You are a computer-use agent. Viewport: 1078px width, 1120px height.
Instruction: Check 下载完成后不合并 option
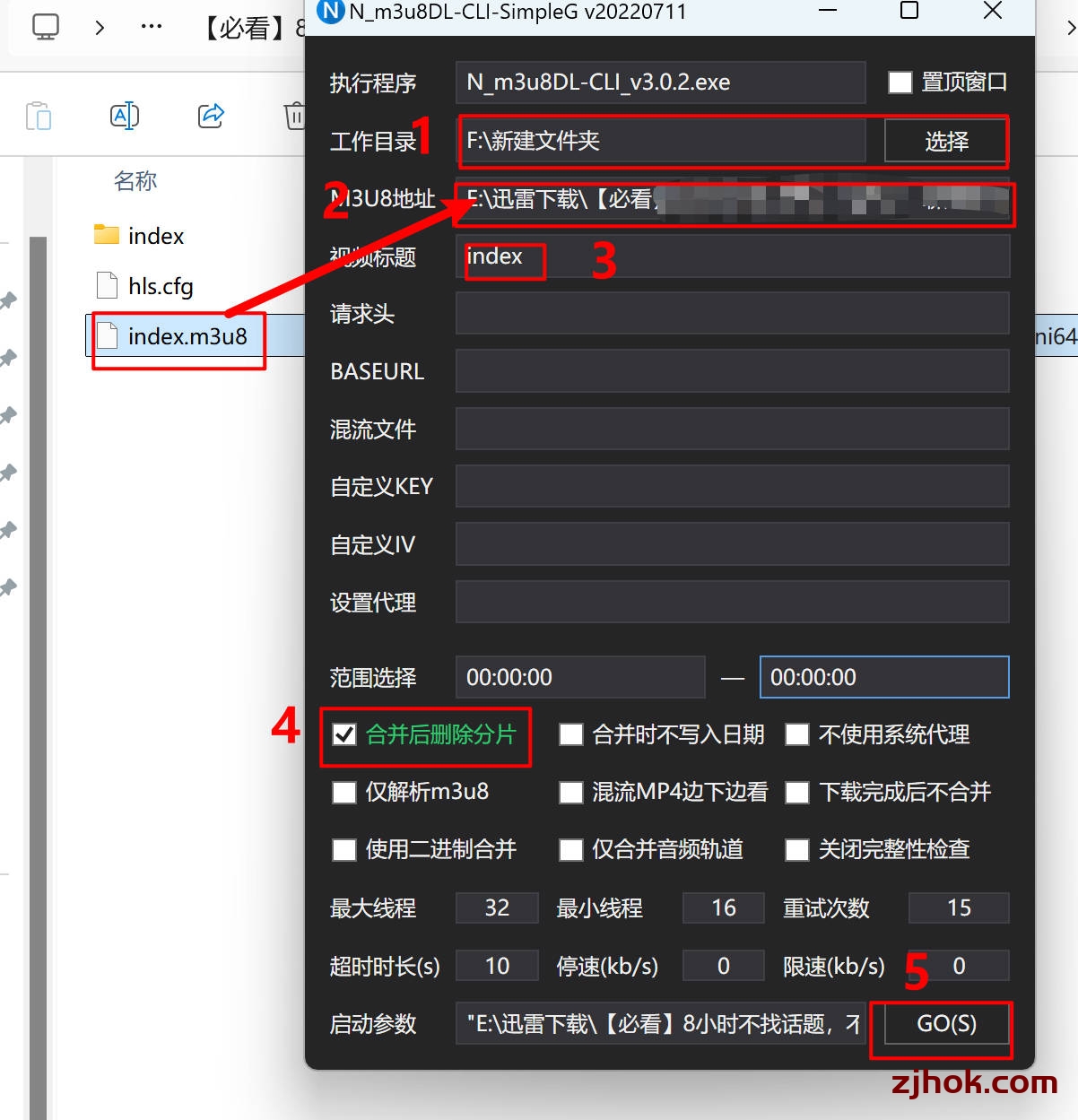point(797,793)
